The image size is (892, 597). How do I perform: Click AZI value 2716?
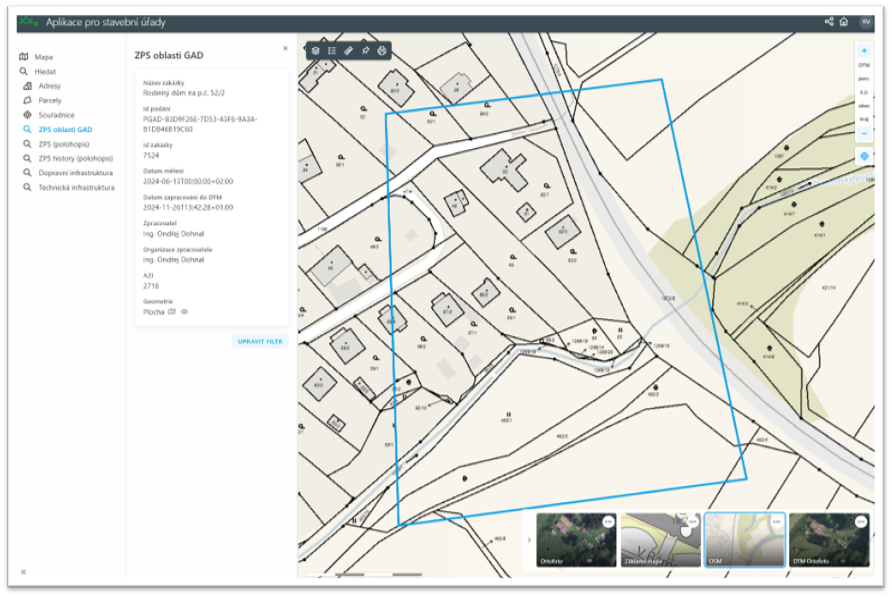coord(151,286)
